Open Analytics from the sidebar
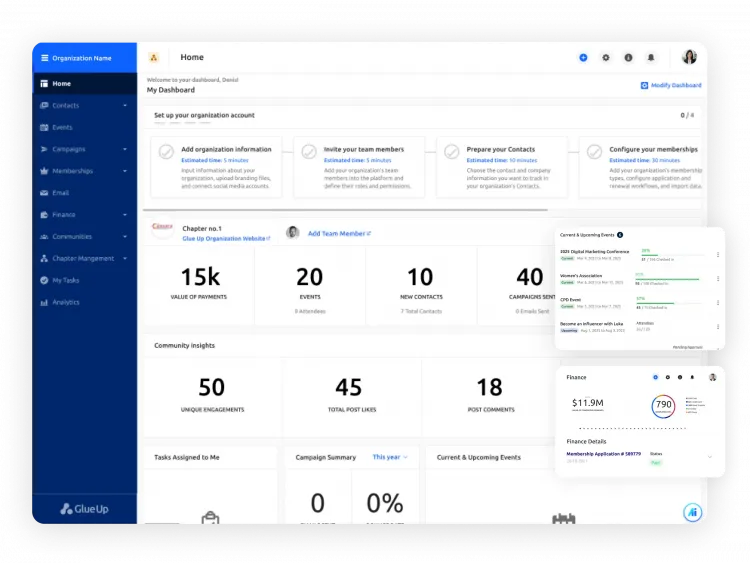 pyautogui.click(x=65, y=302)
